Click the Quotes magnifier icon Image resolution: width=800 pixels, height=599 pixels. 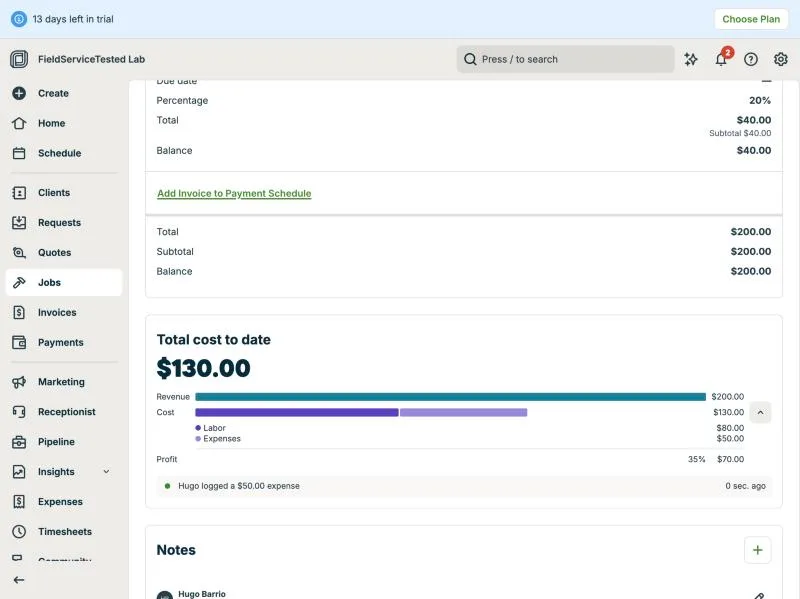click(x=19, y=253)
